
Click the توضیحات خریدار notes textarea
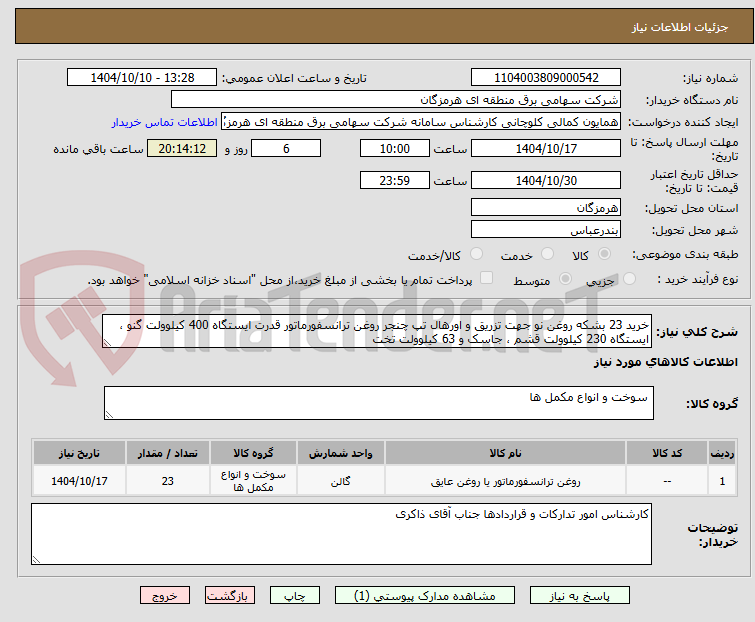click(341, 534)
